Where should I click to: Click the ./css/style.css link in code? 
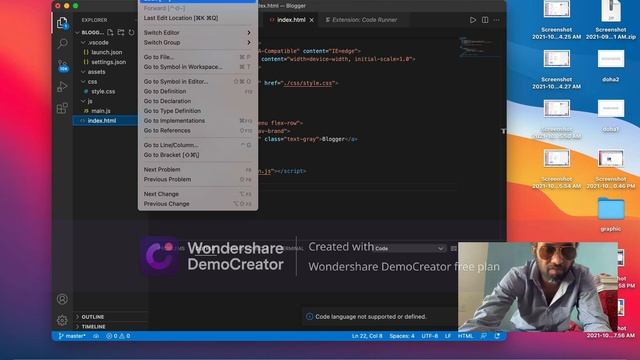[308, 83]
